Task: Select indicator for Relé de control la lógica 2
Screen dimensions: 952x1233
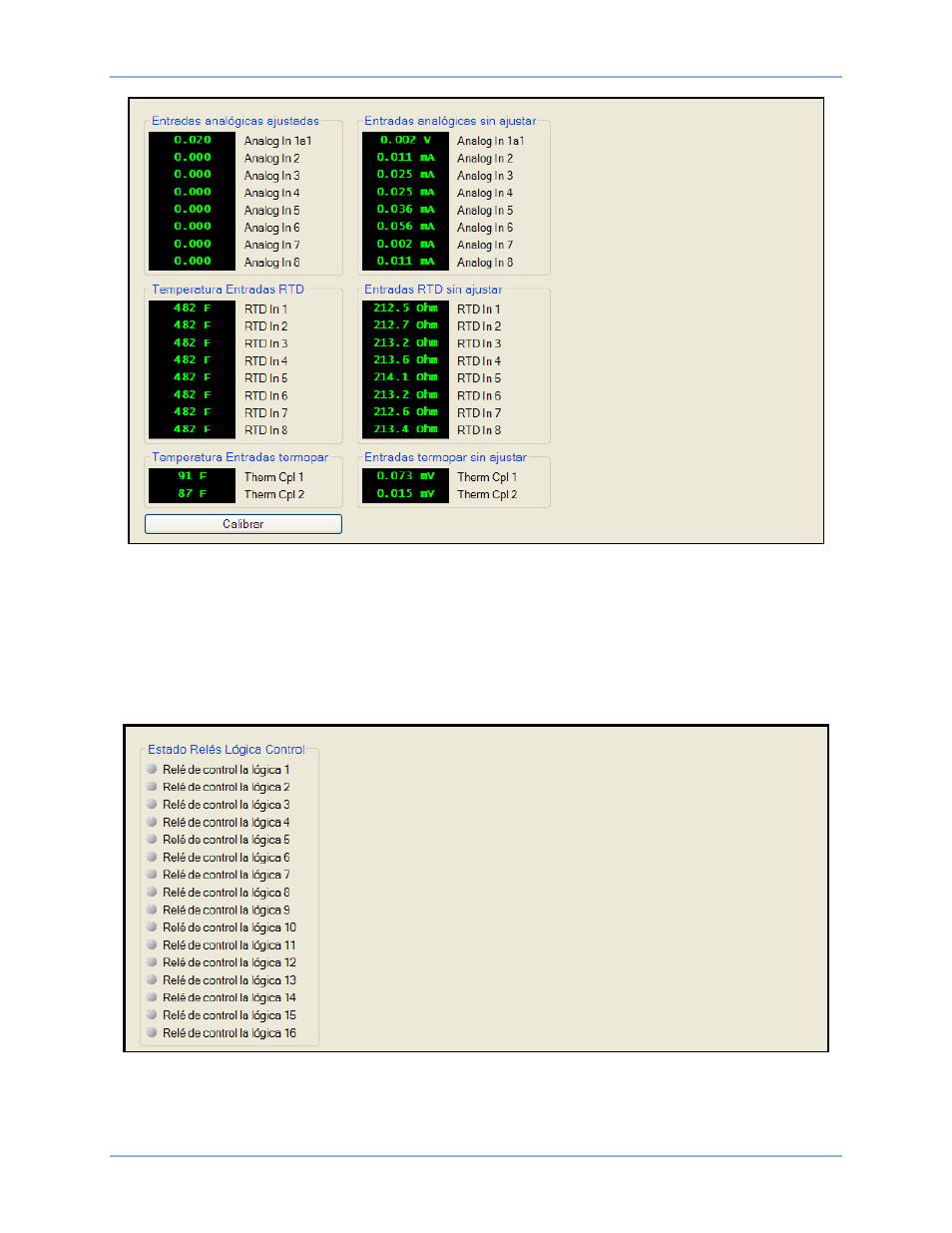Action: [152, 787]
